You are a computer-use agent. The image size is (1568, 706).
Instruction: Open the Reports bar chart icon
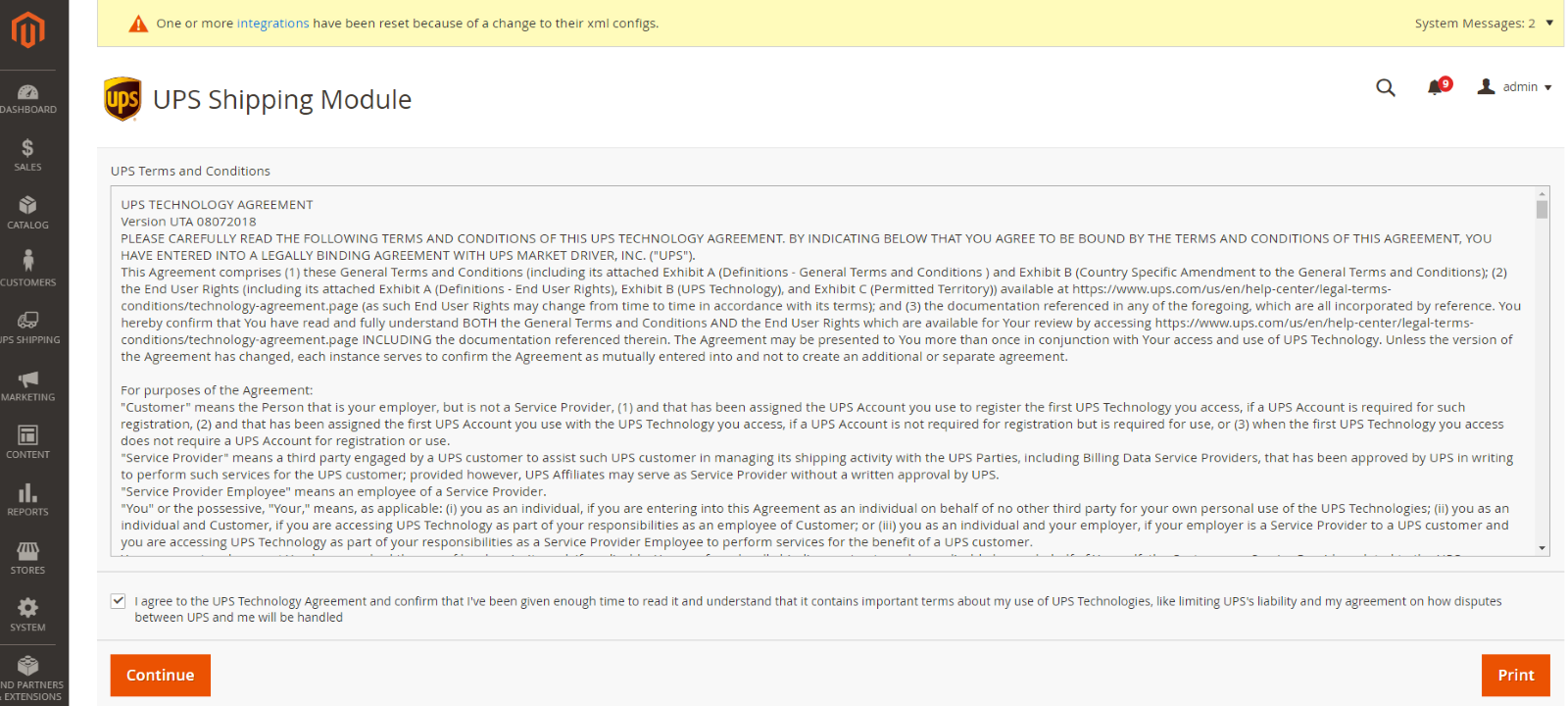[27, 492]
